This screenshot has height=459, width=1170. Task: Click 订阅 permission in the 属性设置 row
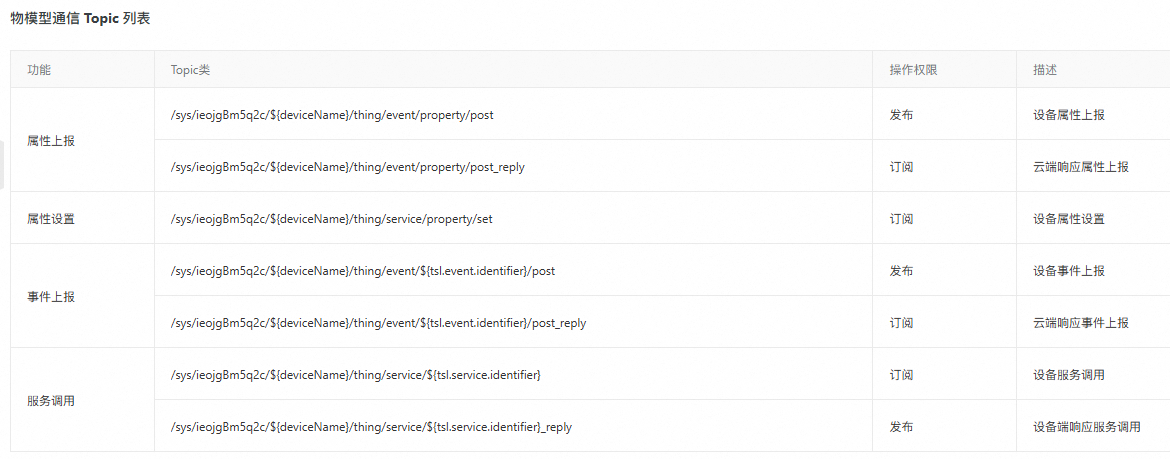click(901, 219)
